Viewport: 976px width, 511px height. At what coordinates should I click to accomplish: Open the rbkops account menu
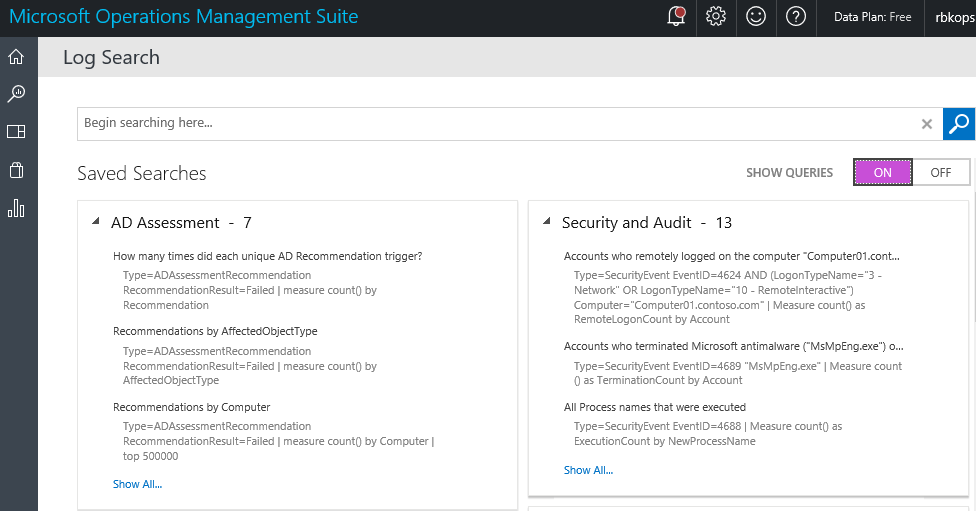pyautogui.click(x=953, y=17)
